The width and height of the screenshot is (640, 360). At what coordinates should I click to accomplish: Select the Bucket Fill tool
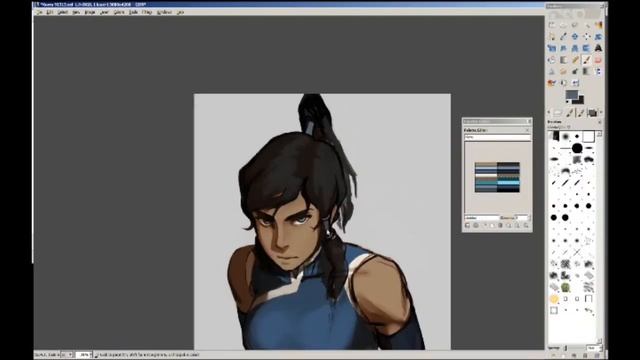(552, 60)
